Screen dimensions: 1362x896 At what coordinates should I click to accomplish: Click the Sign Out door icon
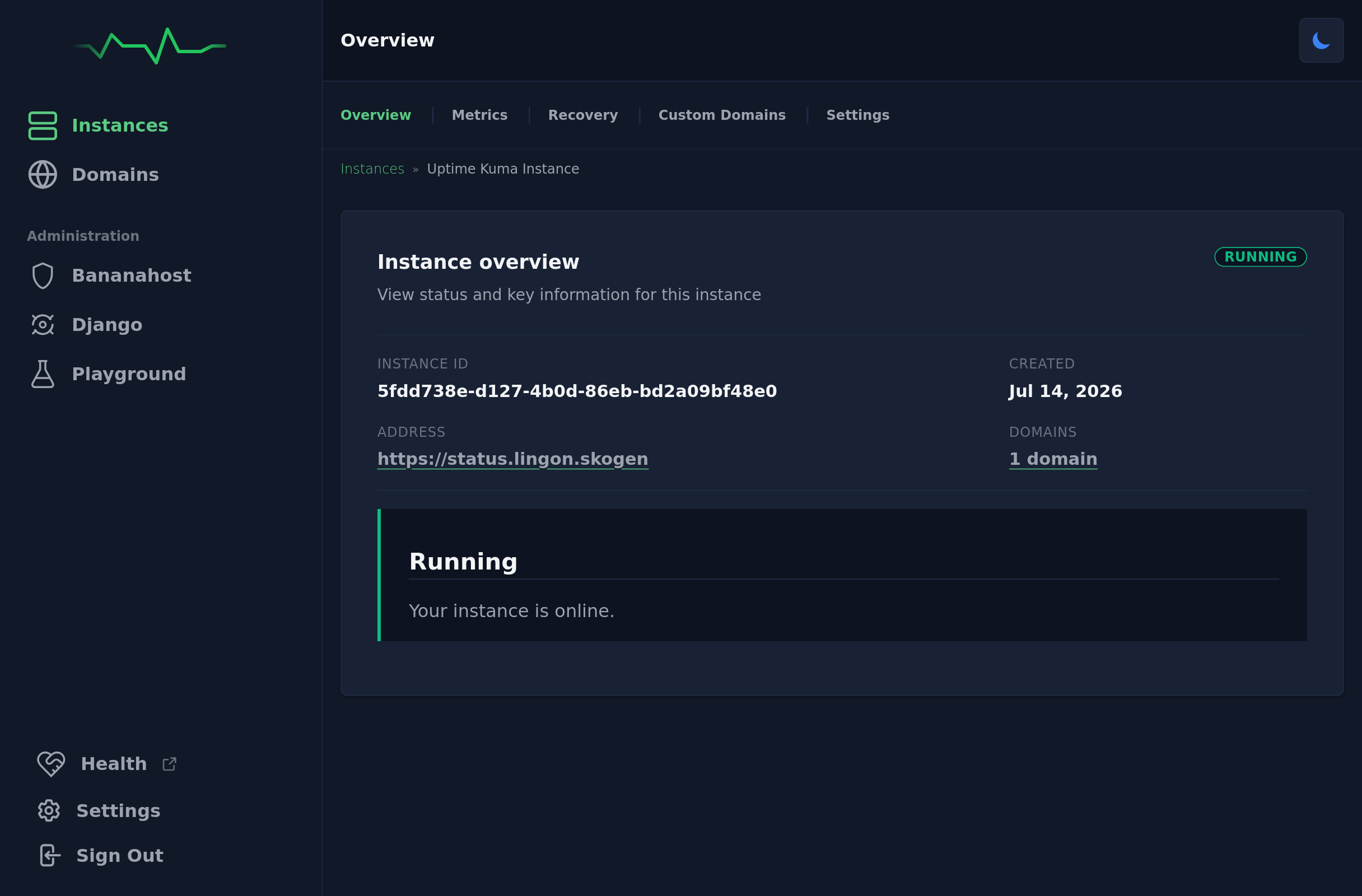point(50,855)
